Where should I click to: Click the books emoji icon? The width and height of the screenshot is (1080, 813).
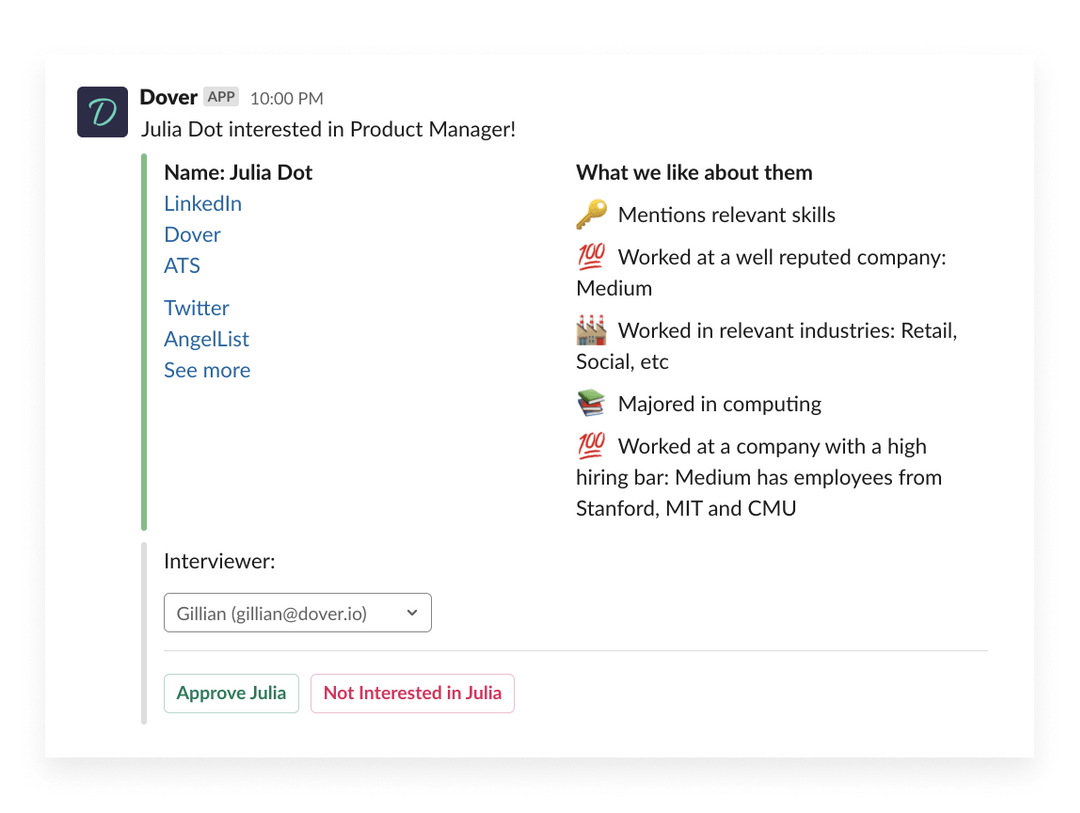(x=591, y=404)
